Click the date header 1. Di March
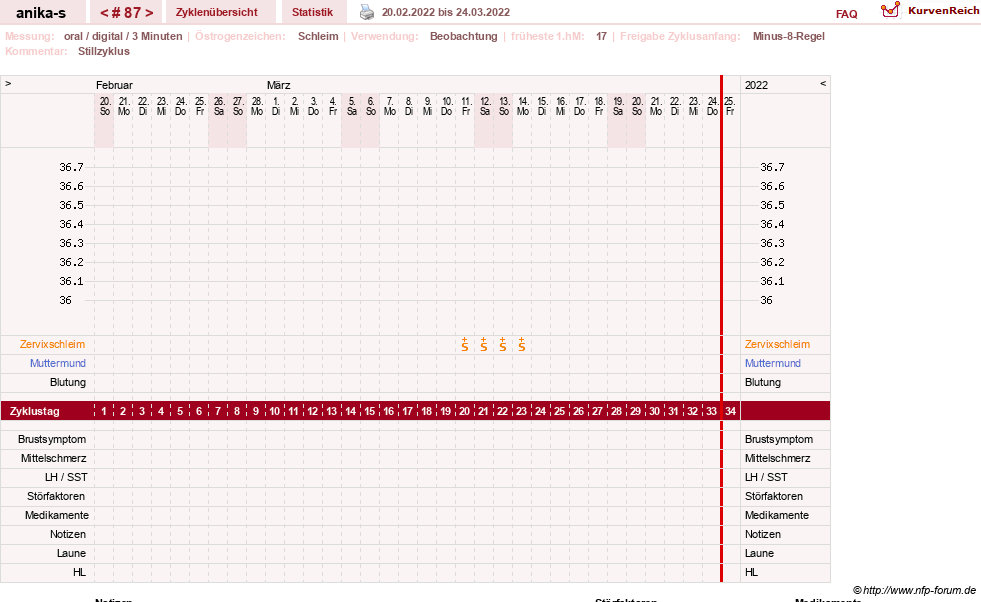The image size is (981, 602). (x=276, y=106)
